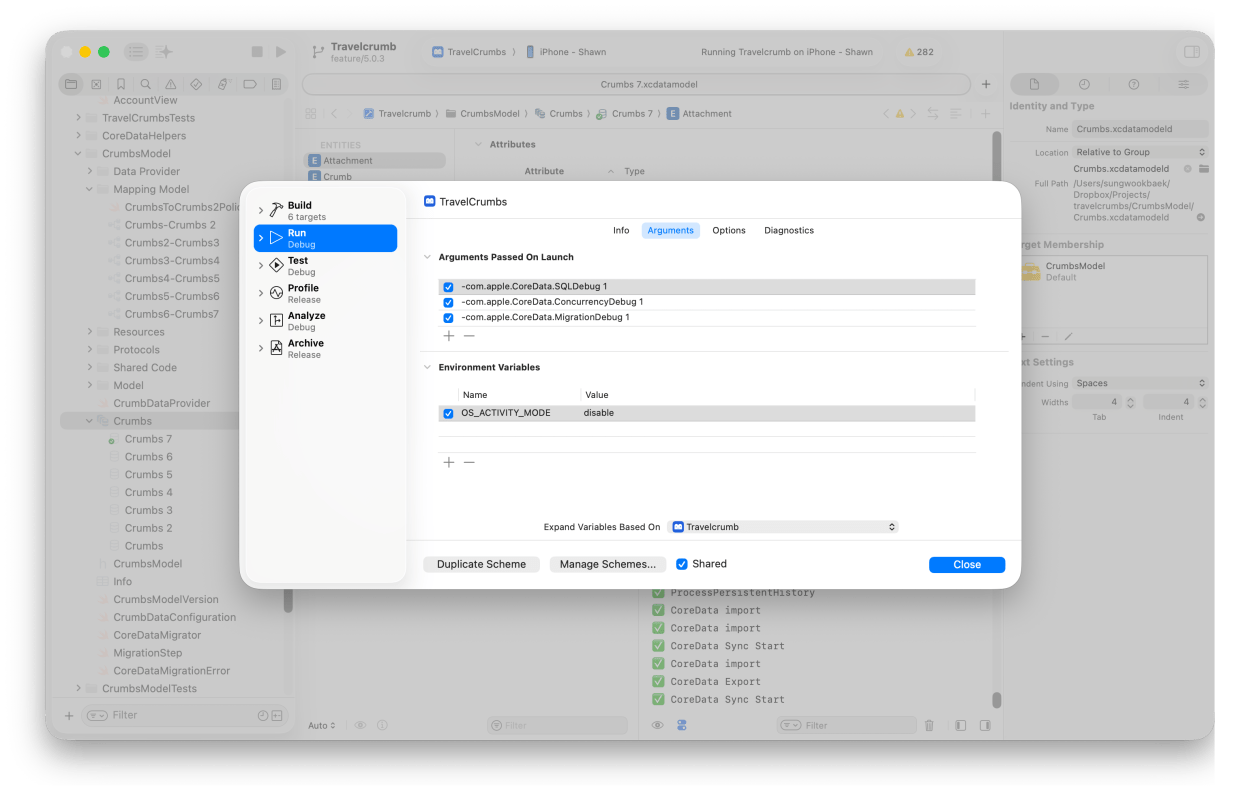Click the Duplicate Scheme button
This screenshot has width=1260, height=800.
click(x=481, y=565)
